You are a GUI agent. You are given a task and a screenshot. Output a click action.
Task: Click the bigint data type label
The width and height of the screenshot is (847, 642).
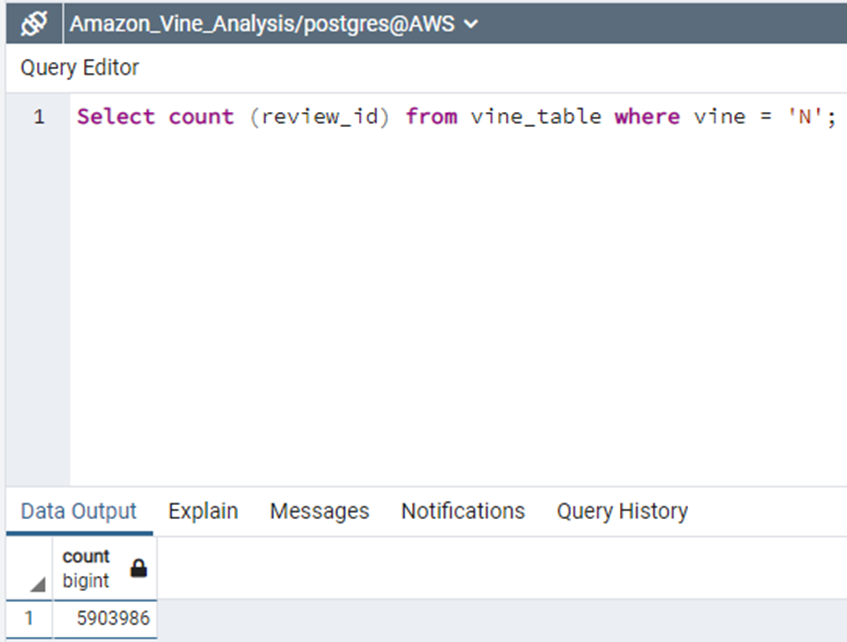(85, 580)
